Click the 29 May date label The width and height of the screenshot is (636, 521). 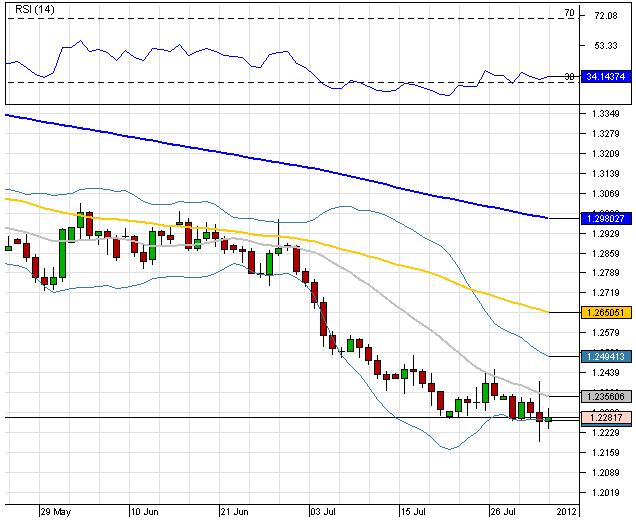(54, 510)
